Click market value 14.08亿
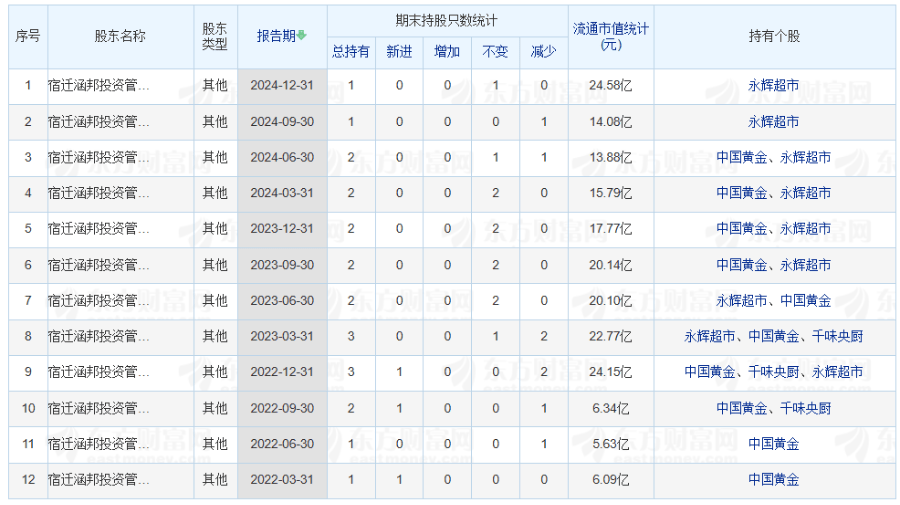The height and width of the screenshot is (505, 900). (611, 122)
